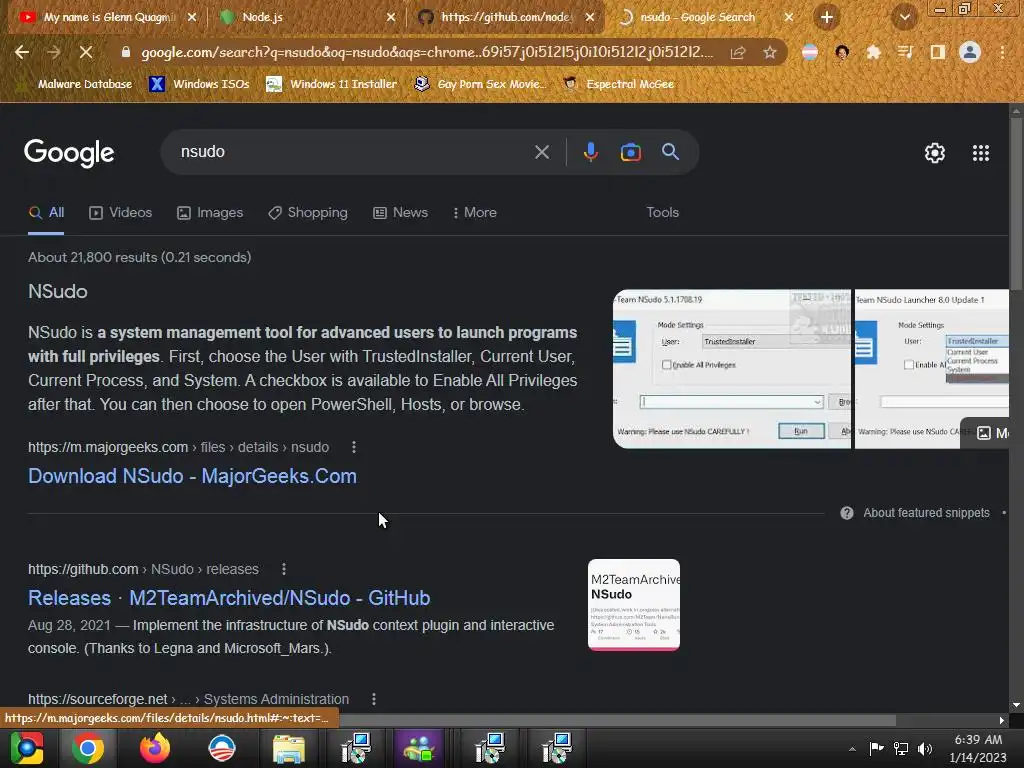Stop loading the page
The height and width of the screenshot is (768, 1024).
point(86,52)
